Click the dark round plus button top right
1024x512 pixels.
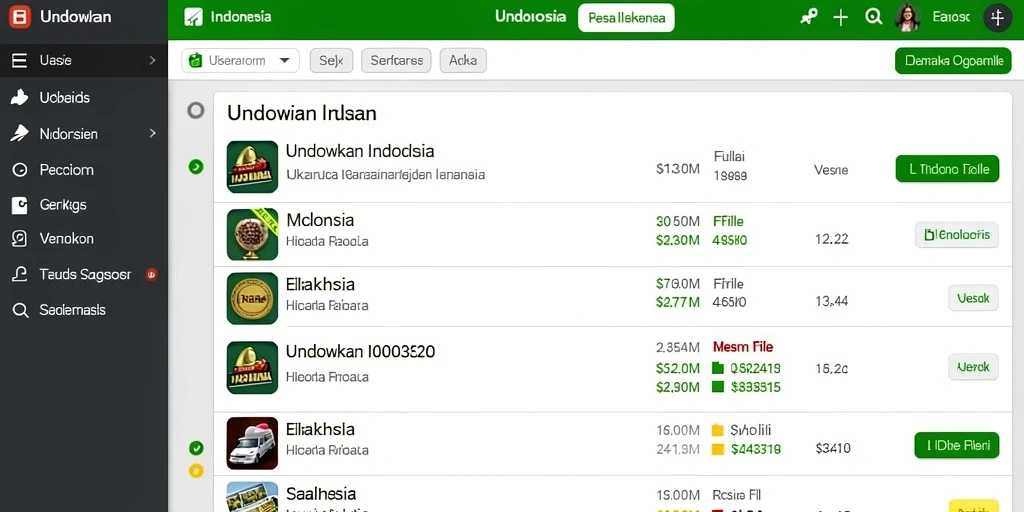tap(997, 18)
